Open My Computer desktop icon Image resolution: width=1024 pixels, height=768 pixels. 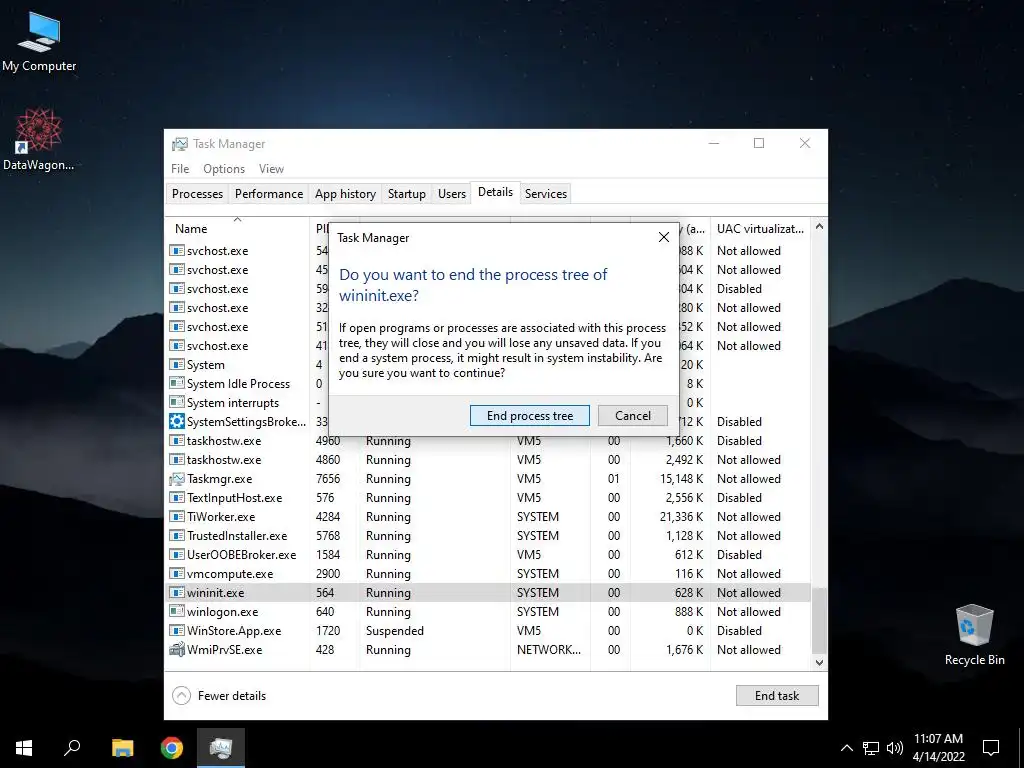[x=39, y=41]
